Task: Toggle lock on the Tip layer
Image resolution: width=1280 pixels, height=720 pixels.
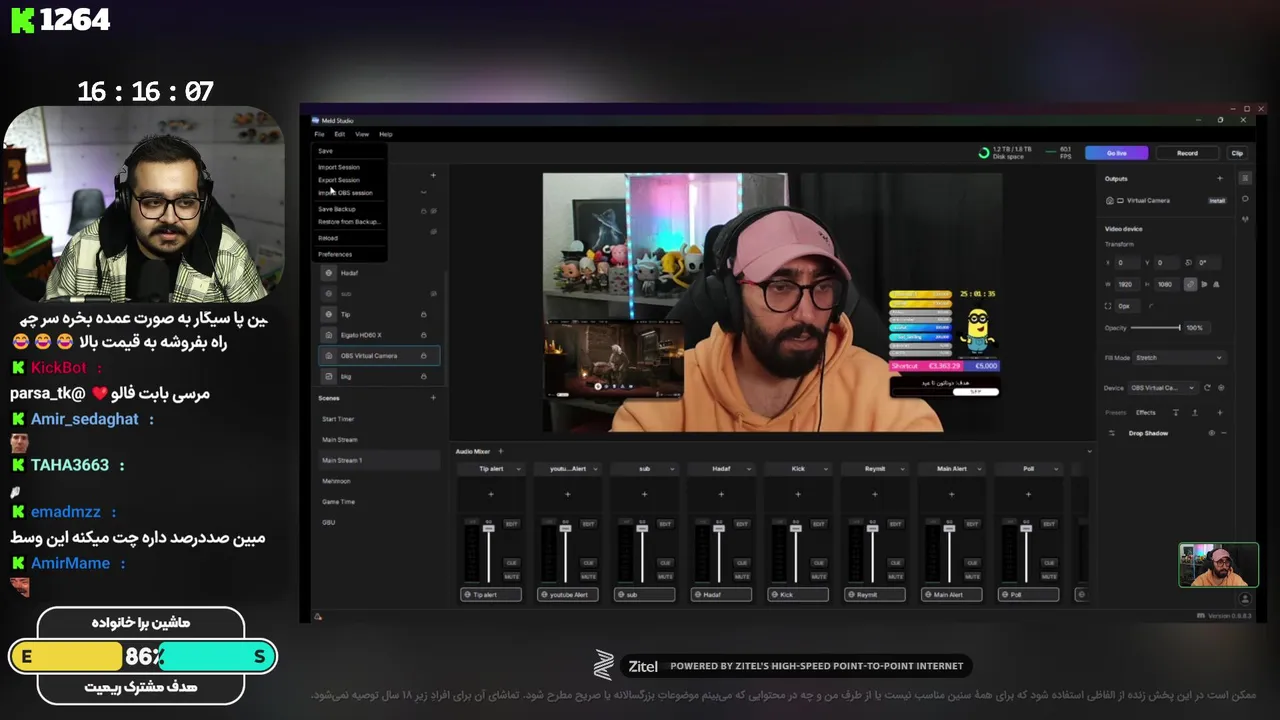Action: (x=424, y=314)
